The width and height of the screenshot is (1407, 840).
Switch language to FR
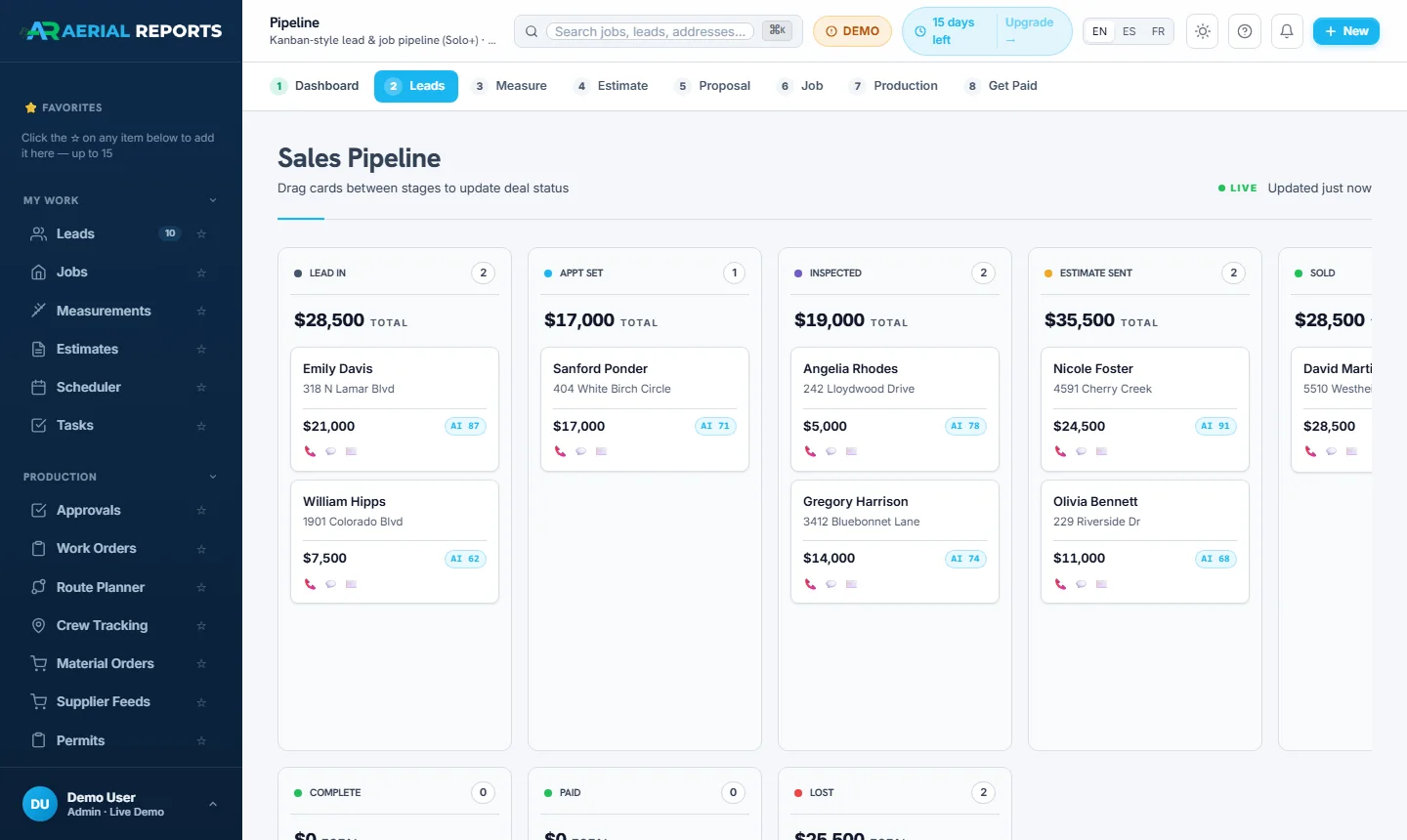1158,31
